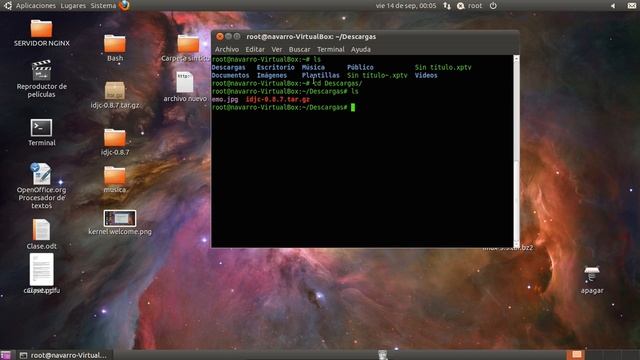Switch to the active orange workspace
The image size is (640, 360).
tap(576, 355)
